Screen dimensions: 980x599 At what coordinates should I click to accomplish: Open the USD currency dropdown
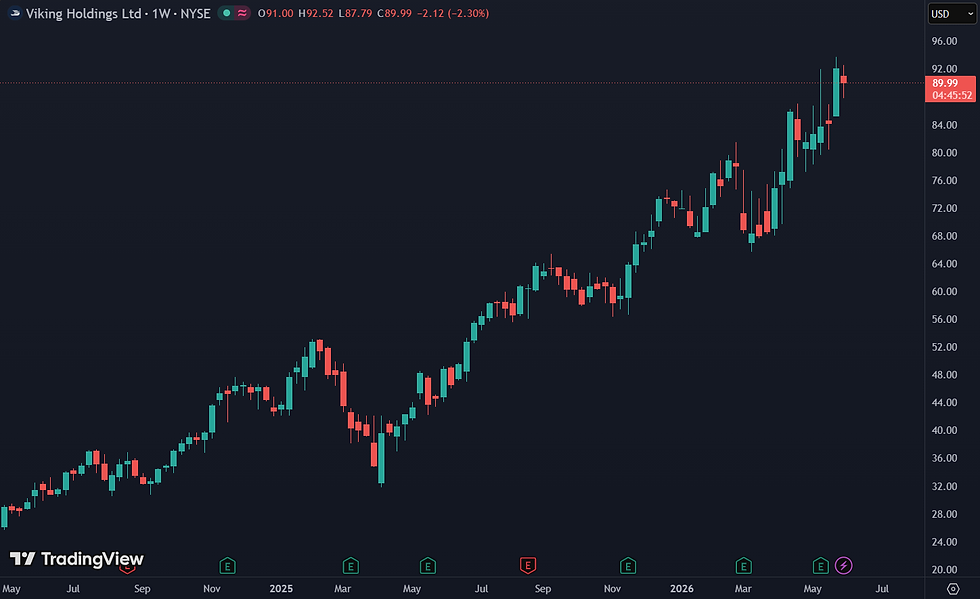pos(952,14)
